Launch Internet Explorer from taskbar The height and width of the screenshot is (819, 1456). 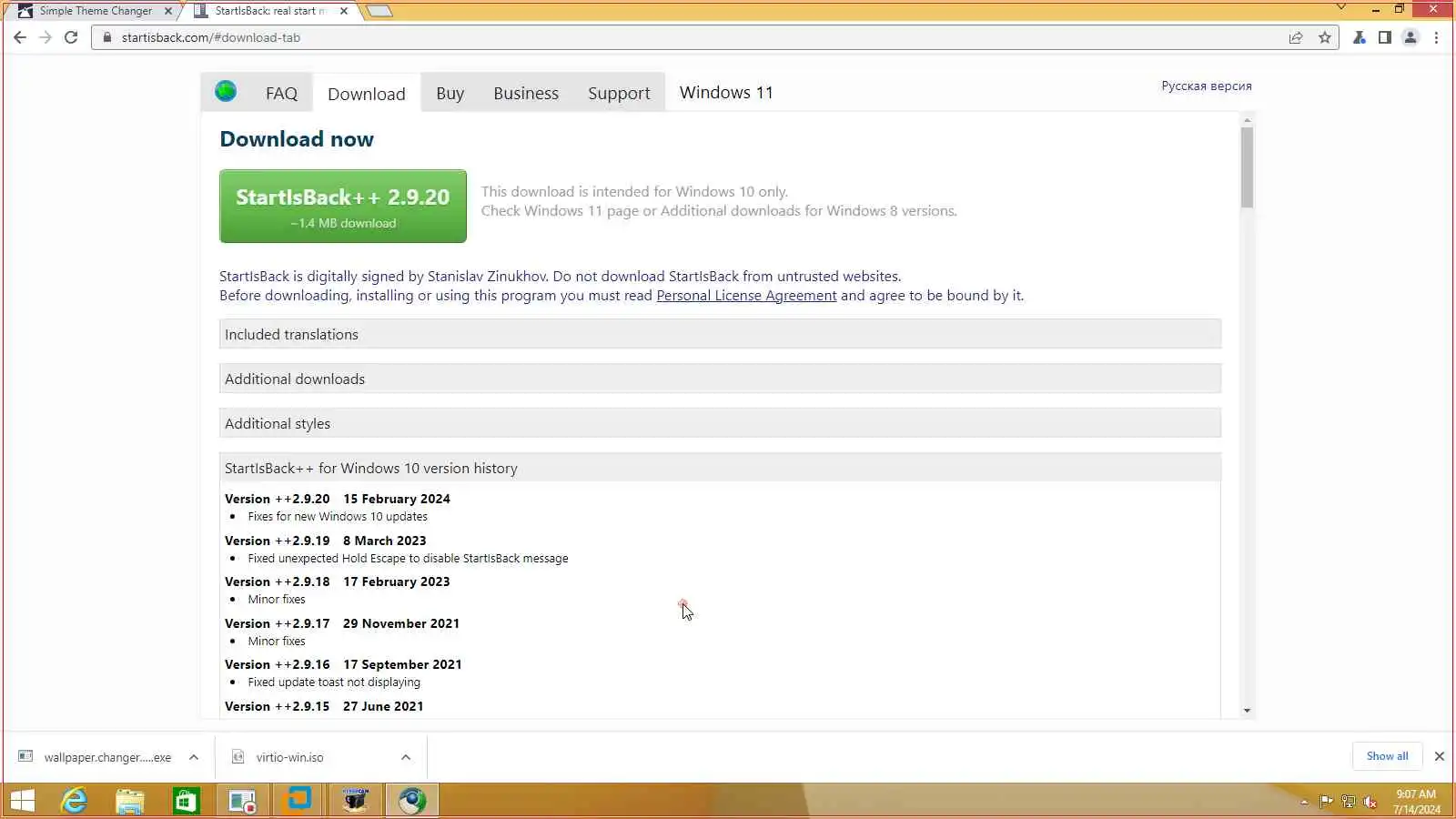(74, 801)
